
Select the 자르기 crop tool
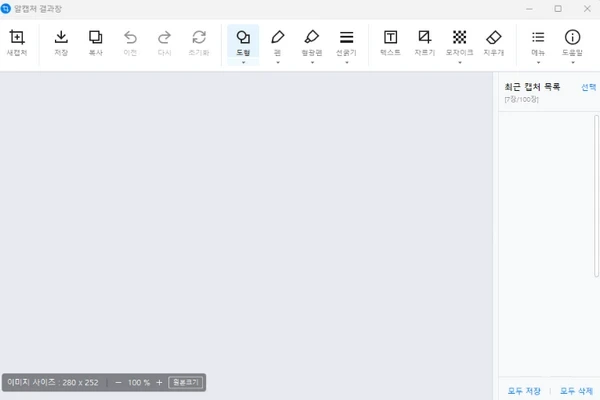click(425, 42)
